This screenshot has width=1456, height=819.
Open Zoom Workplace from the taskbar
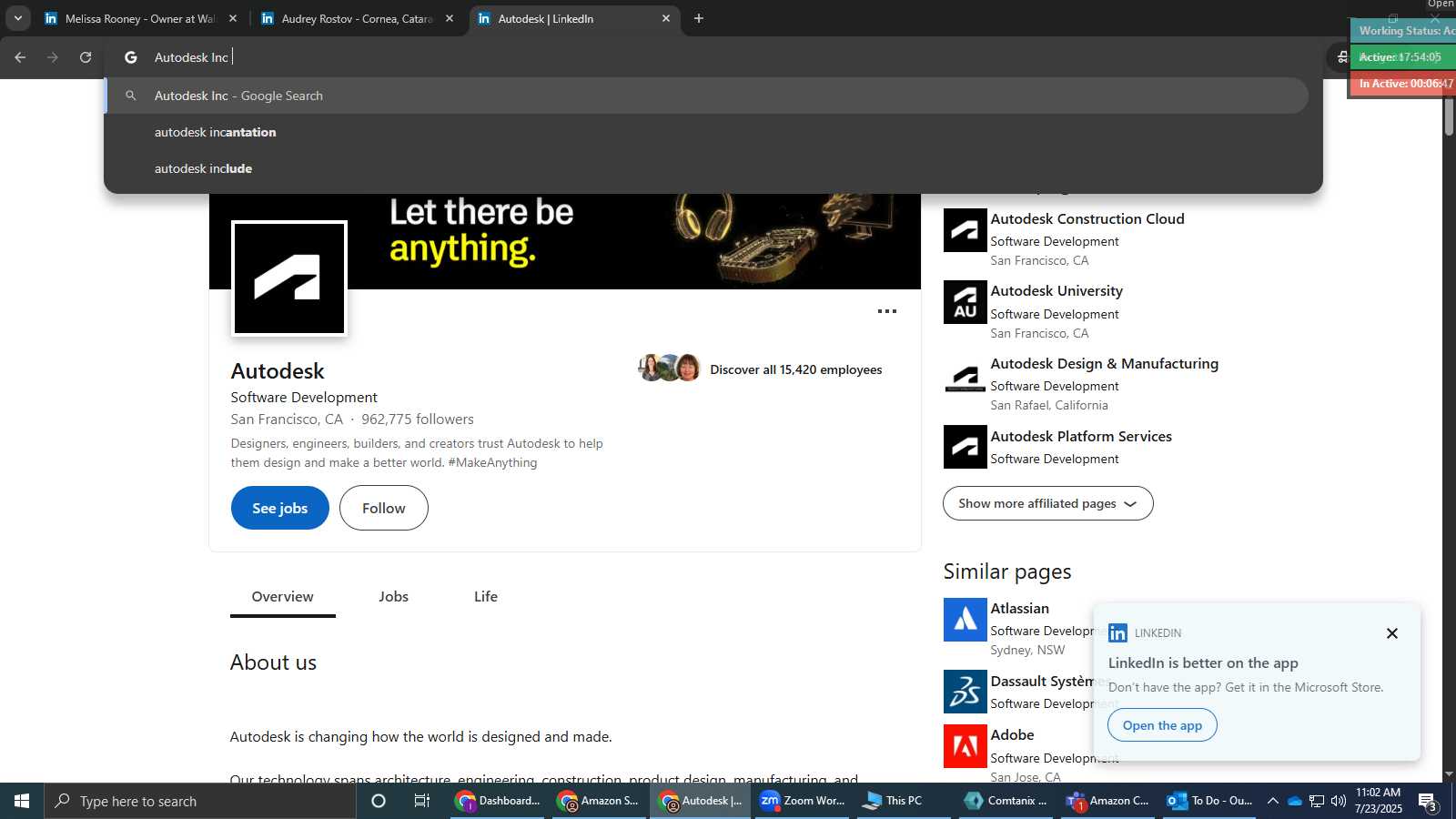tap(803, 801)
